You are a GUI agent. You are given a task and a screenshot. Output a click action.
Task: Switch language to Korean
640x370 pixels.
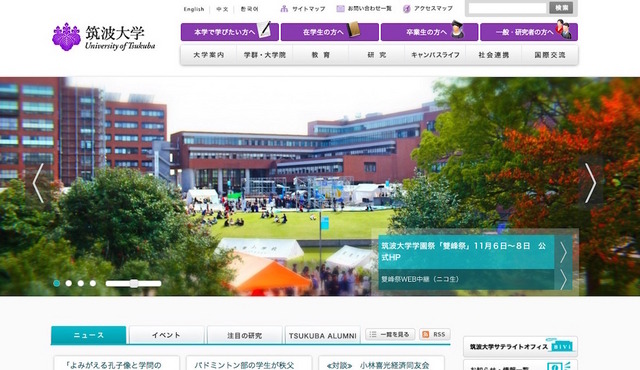[x=249, y=9]
